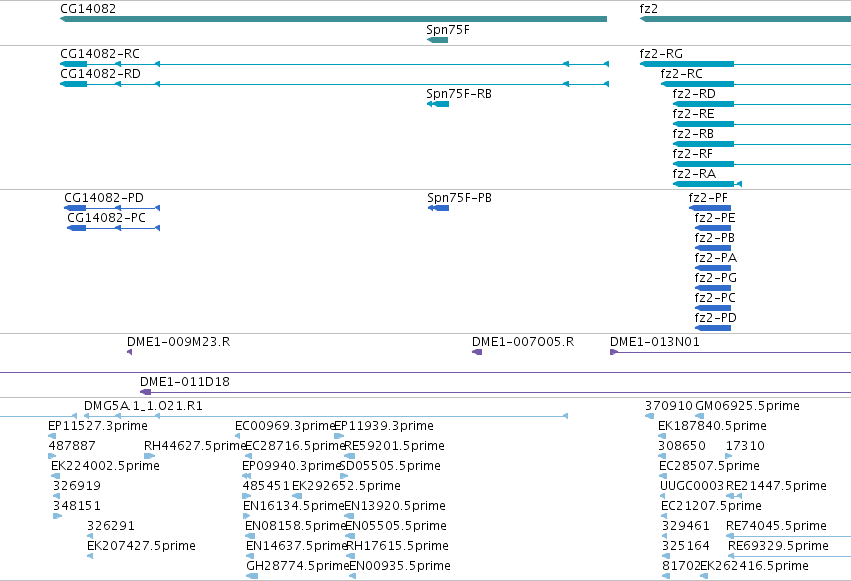The width and height of the screenshot is (851, 581).
Task: Select BAC end DME1-007O05.R
Action: 477,352
